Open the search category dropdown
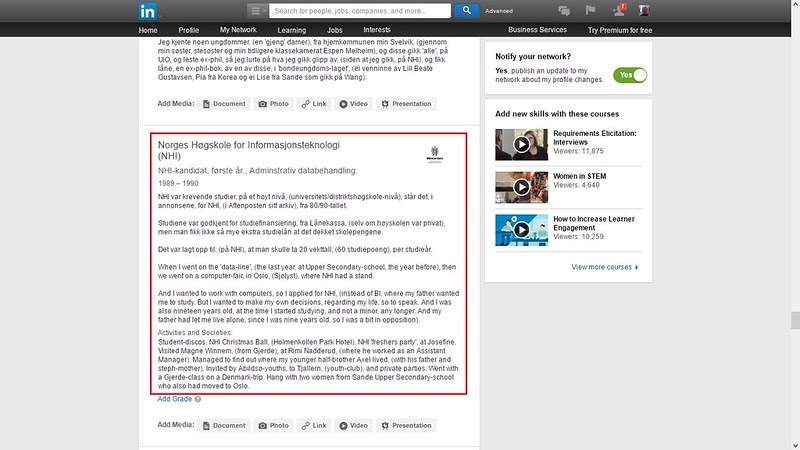This screenshot has height=450, width=800. [257, 11]
